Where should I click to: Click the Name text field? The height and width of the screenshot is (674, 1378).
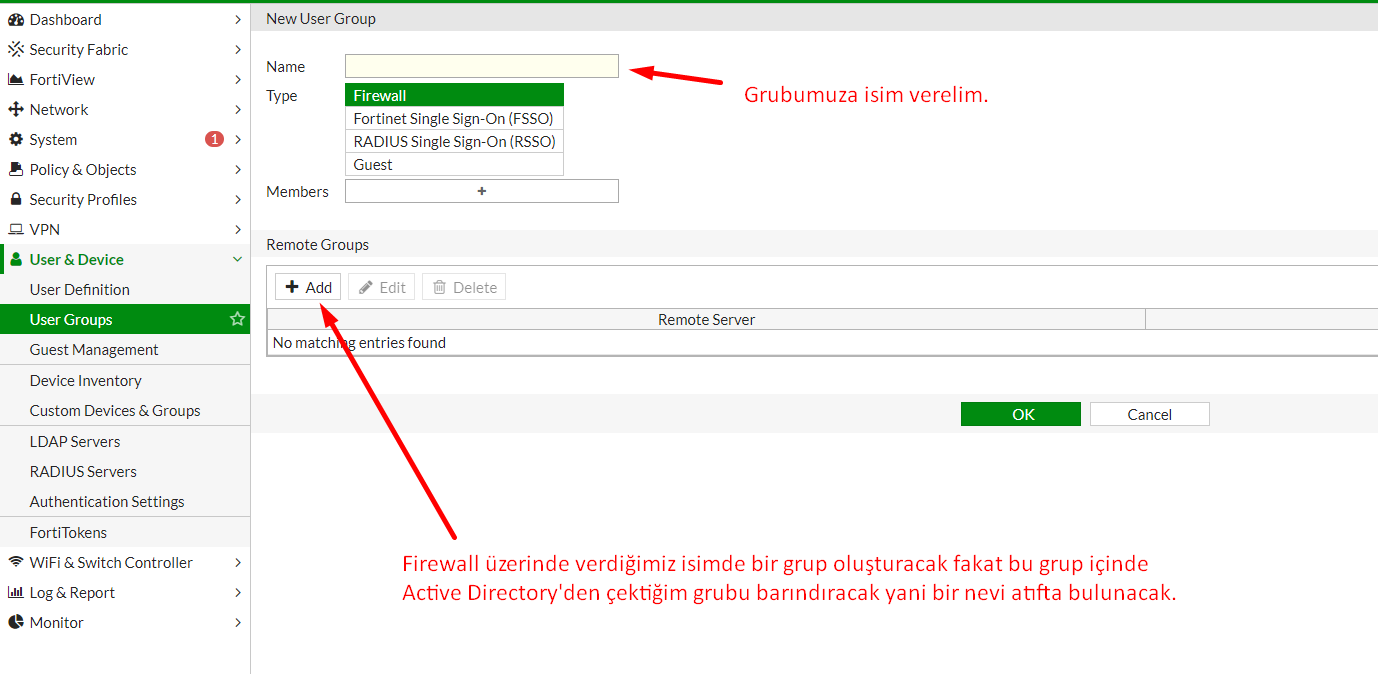click(481, 66)
